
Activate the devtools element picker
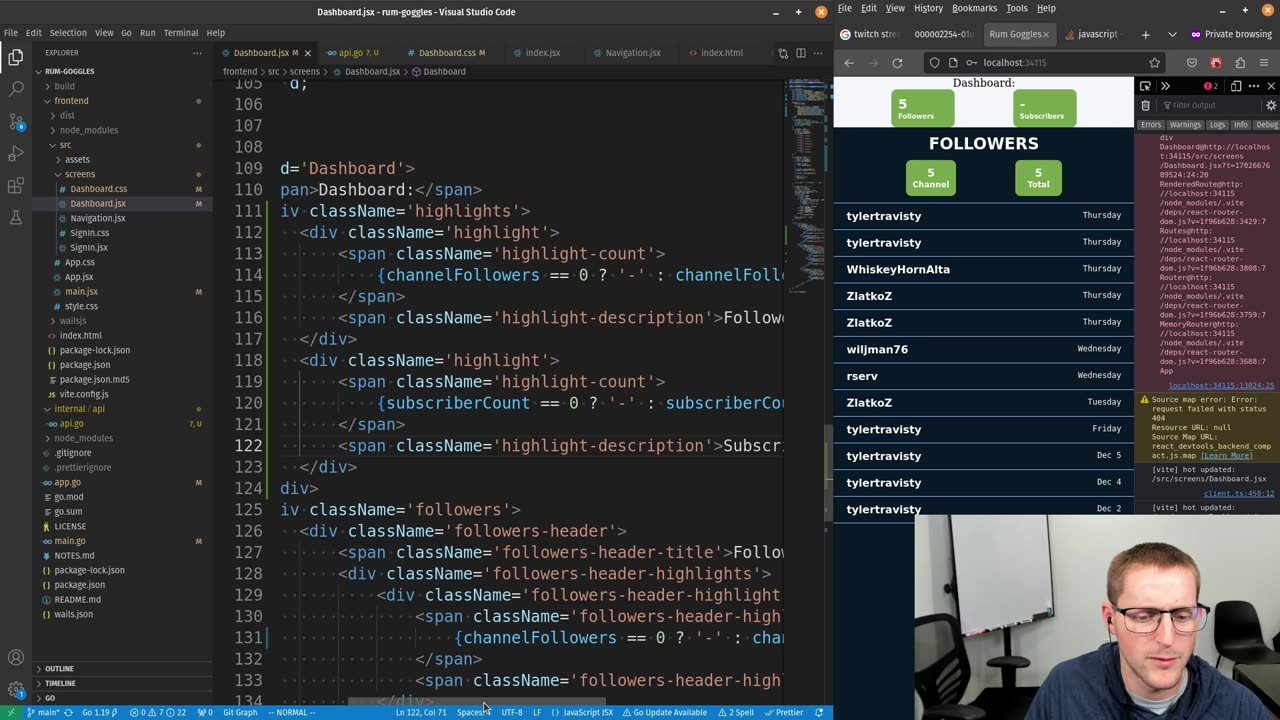(x=1146, y=86)
